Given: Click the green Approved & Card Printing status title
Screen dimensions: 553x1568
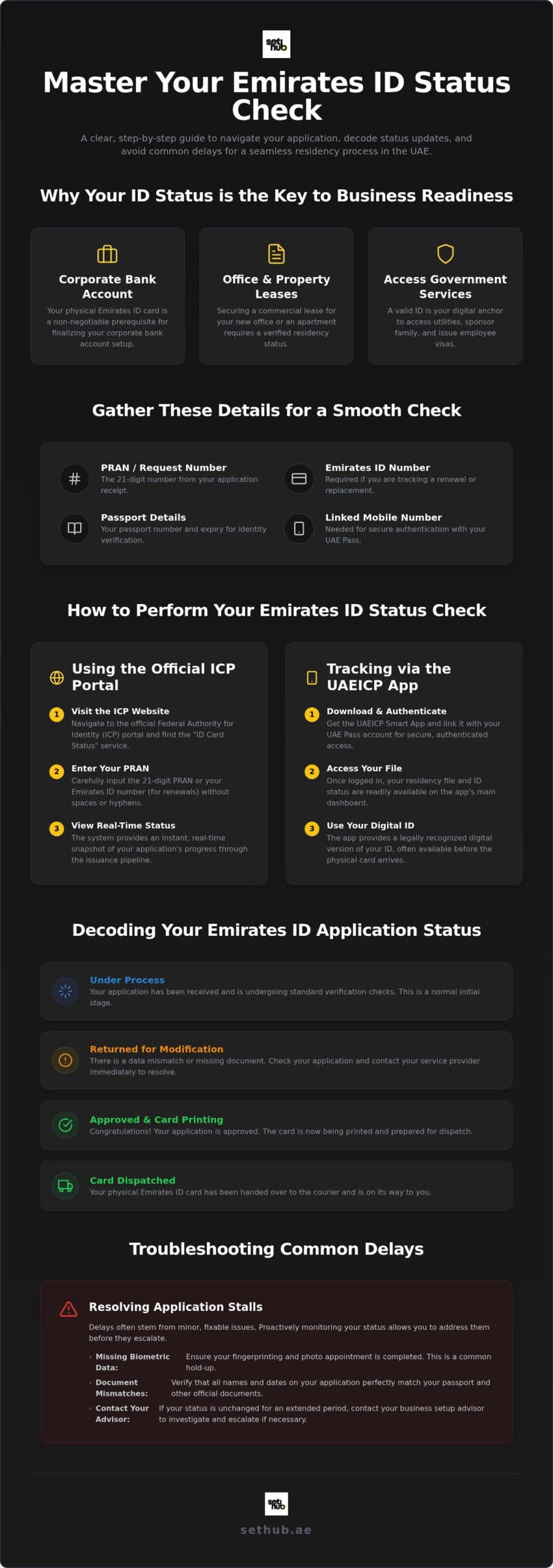Looking at the screenshot, I should pos(156,1120).
